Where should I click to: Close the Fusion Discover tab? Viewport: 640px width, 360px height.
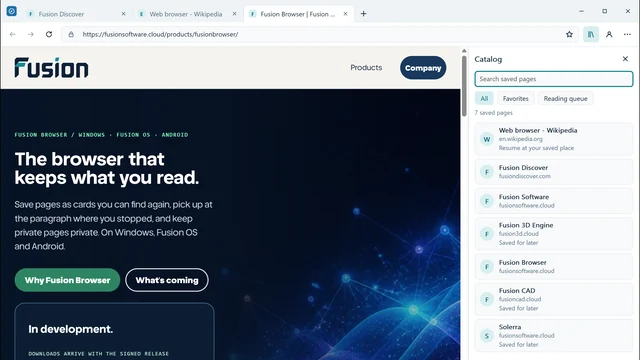pos(123,14)
